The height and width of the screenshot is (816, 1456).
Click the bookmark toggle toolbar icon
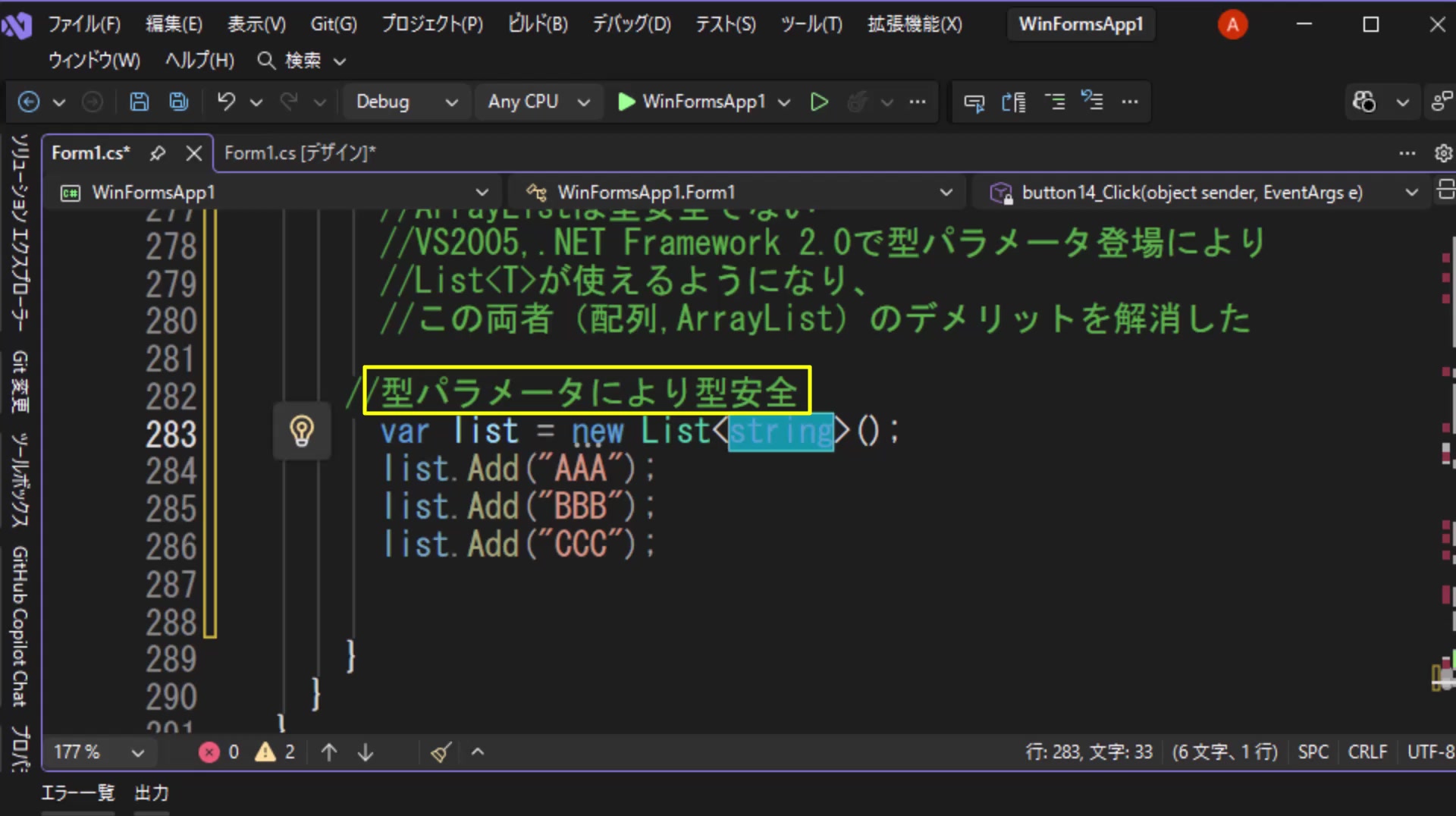(1014, 102)
